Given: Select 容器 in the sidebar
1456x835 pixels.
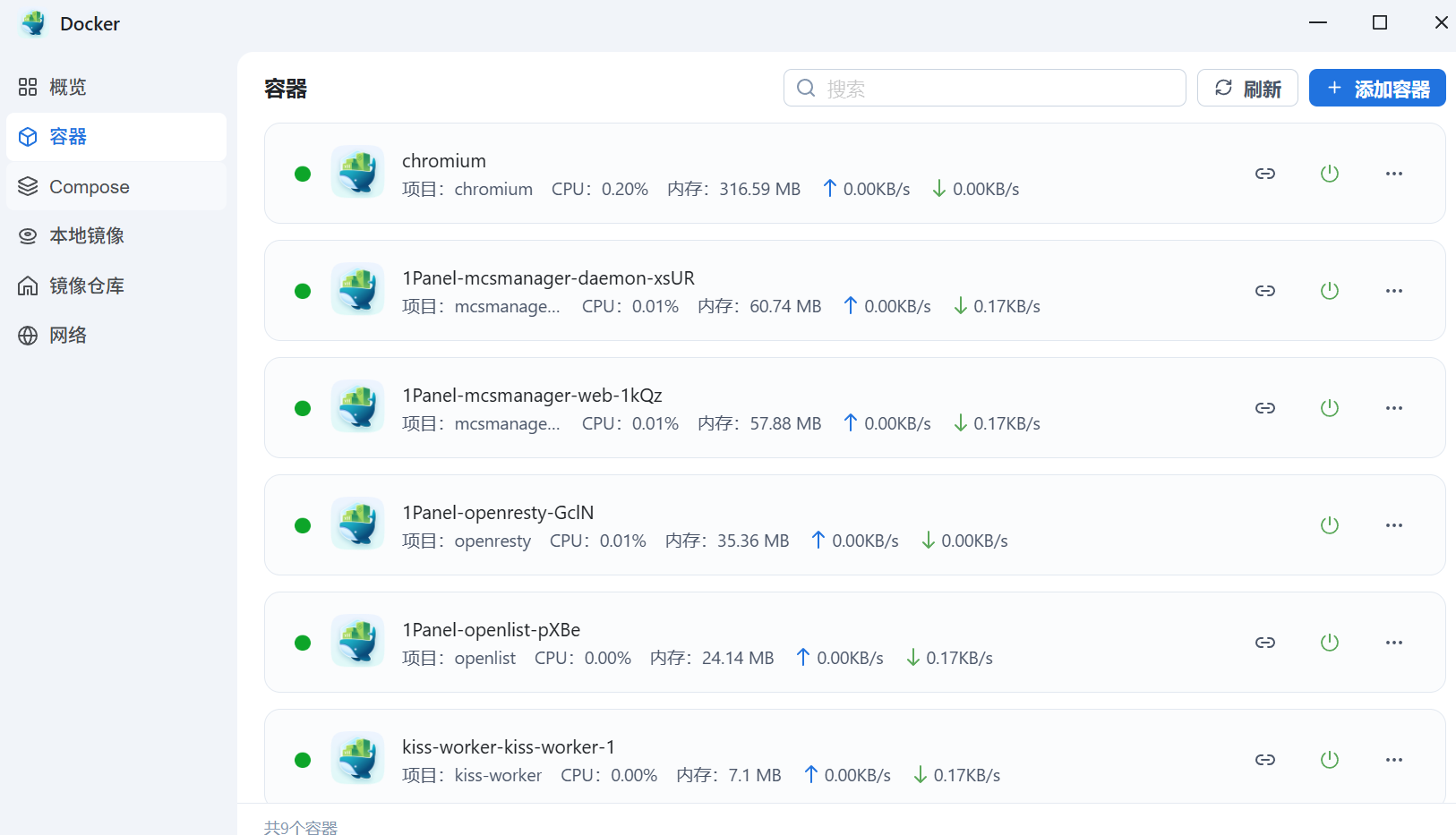Looking at the screenshot, I should [116, 137].
